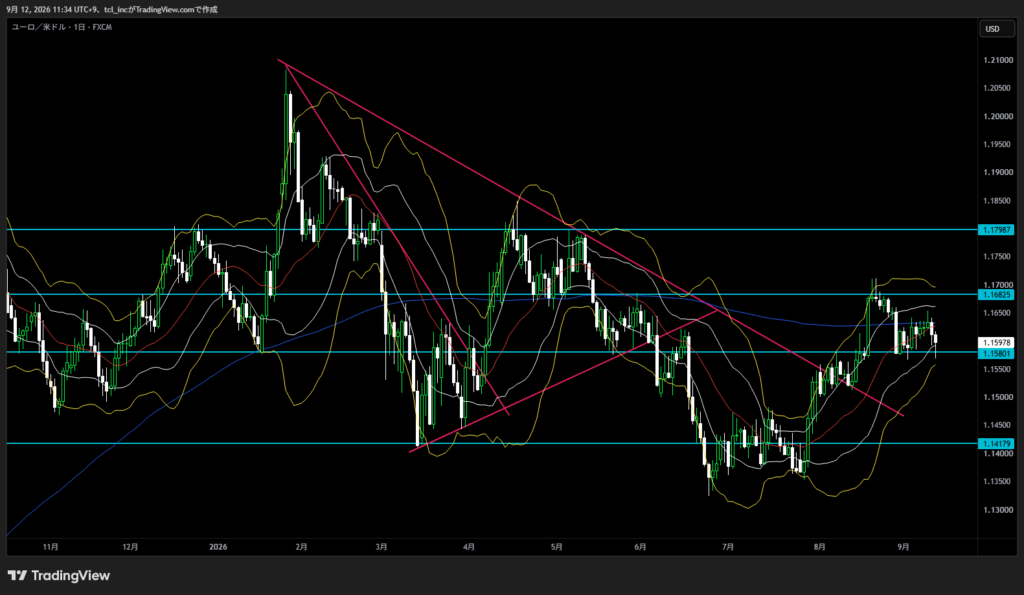Click the 11月 label on time axis
Screen dimensions: 1024x595
(x=50, y=547)
